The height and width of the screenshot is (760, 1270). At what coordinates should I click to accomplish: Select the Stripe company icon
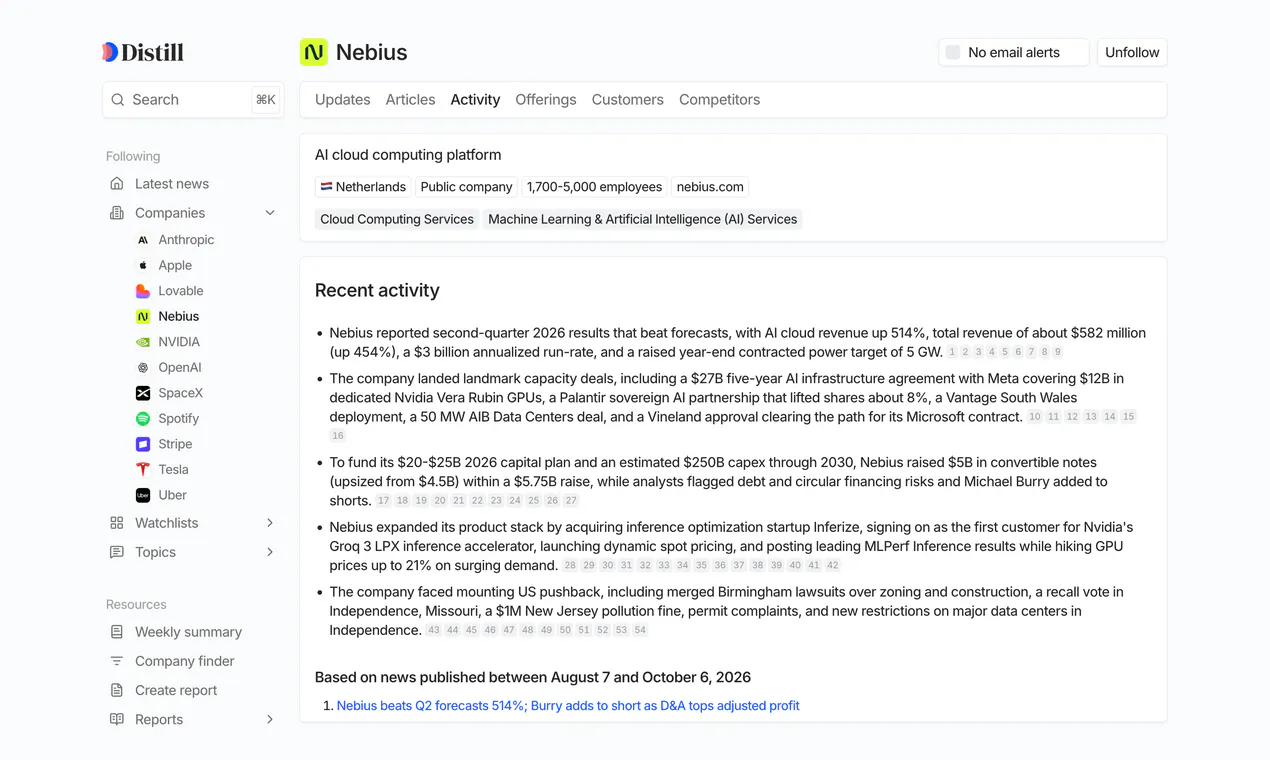(143, 444)
